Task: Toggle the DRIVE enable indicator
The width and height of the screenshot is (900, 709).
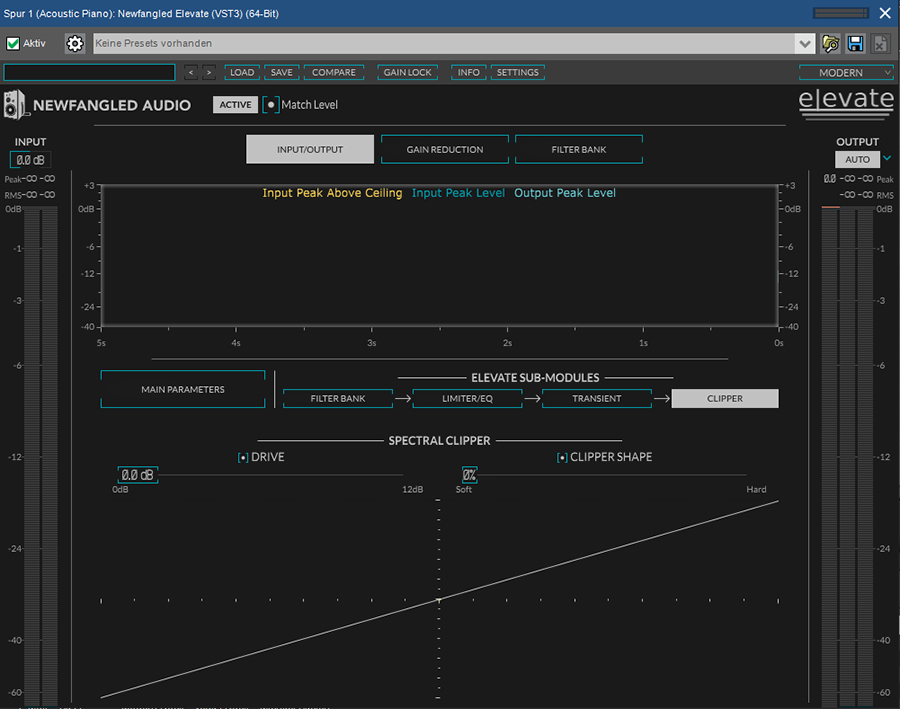Action: (243, 458)
